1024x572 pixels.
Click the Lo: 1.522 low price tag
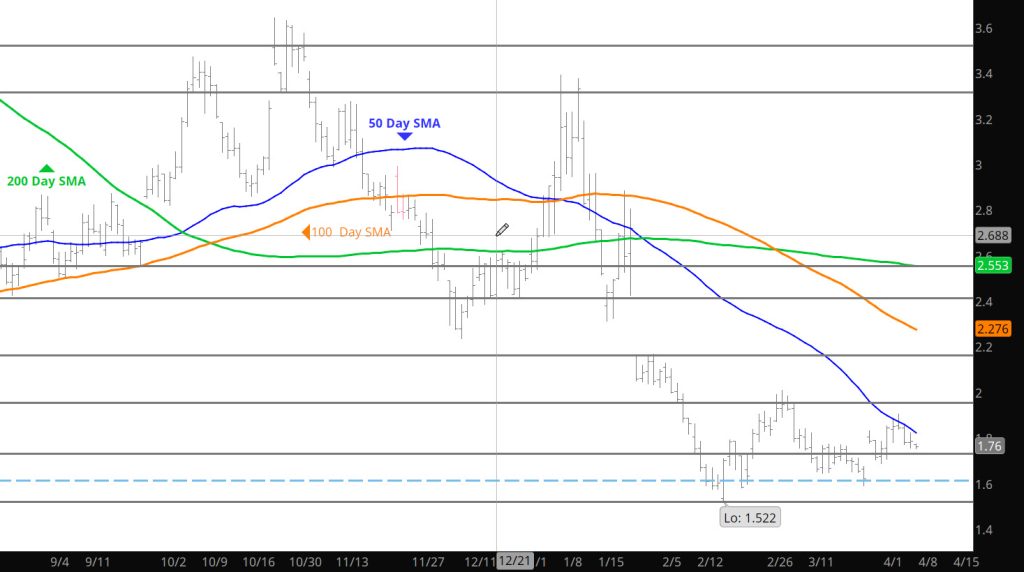(749, 517)
